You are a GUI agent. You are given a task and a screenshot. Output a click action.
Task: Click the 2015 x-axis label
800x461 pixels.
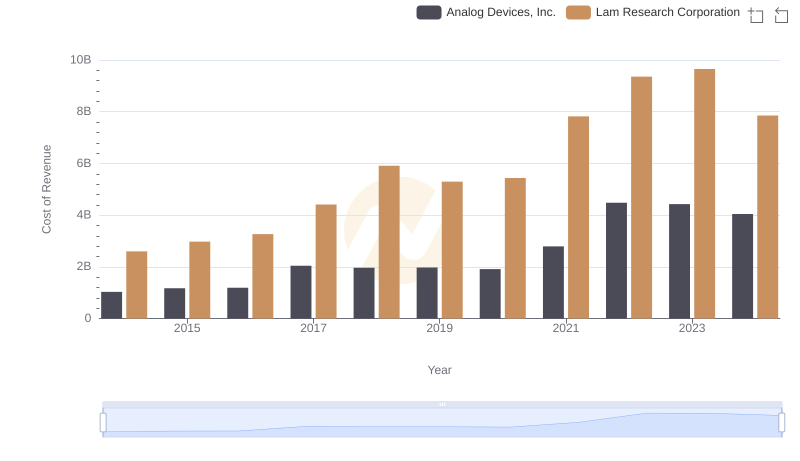click(187, 328)
